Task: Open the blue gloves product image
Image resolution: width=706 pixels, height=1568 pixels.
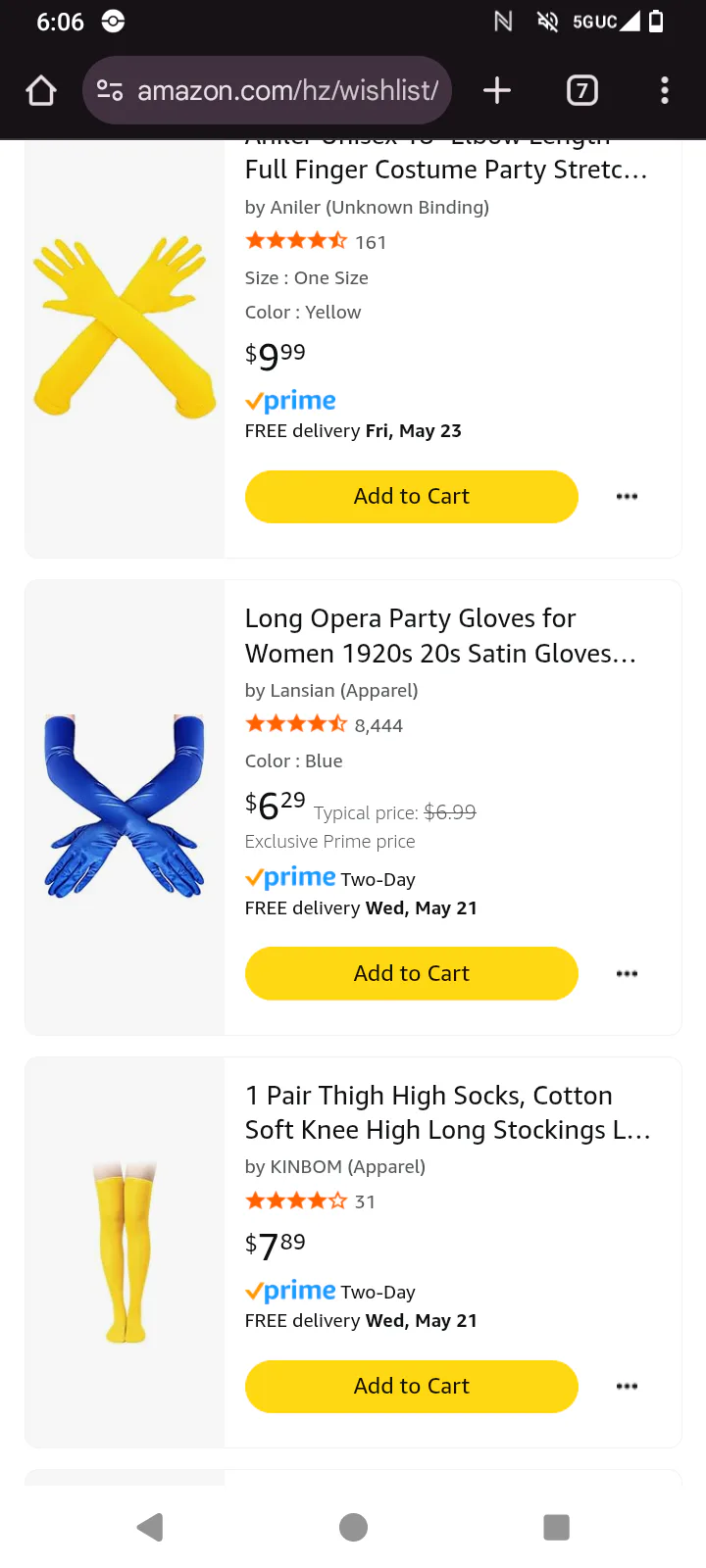Action: (x=125, y=807)
